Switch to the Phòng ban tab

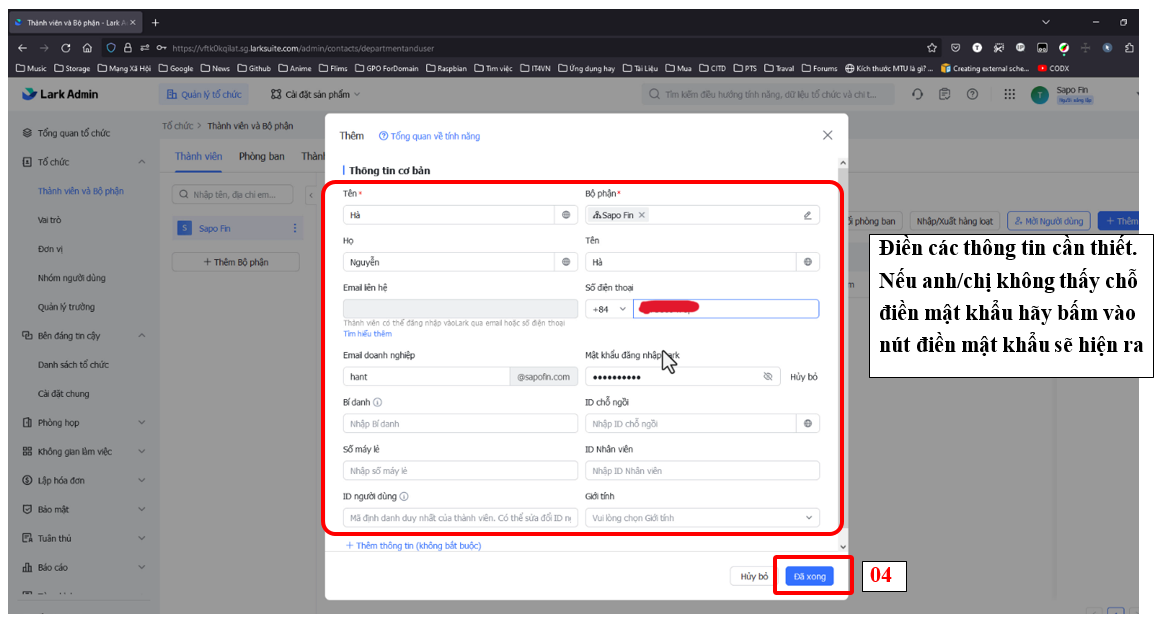(x=261, y=157)
